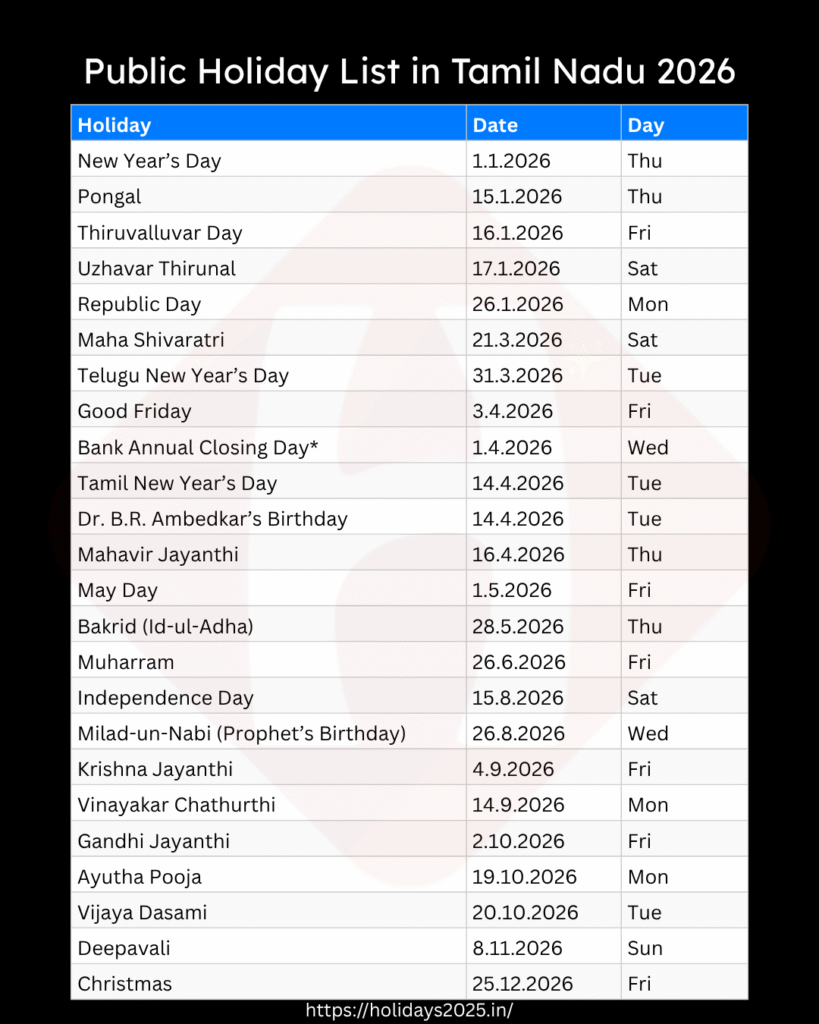This screenshot has width=819, height=1024.
Task: Click the Holiday column header
Action: [x=114, y=125]
